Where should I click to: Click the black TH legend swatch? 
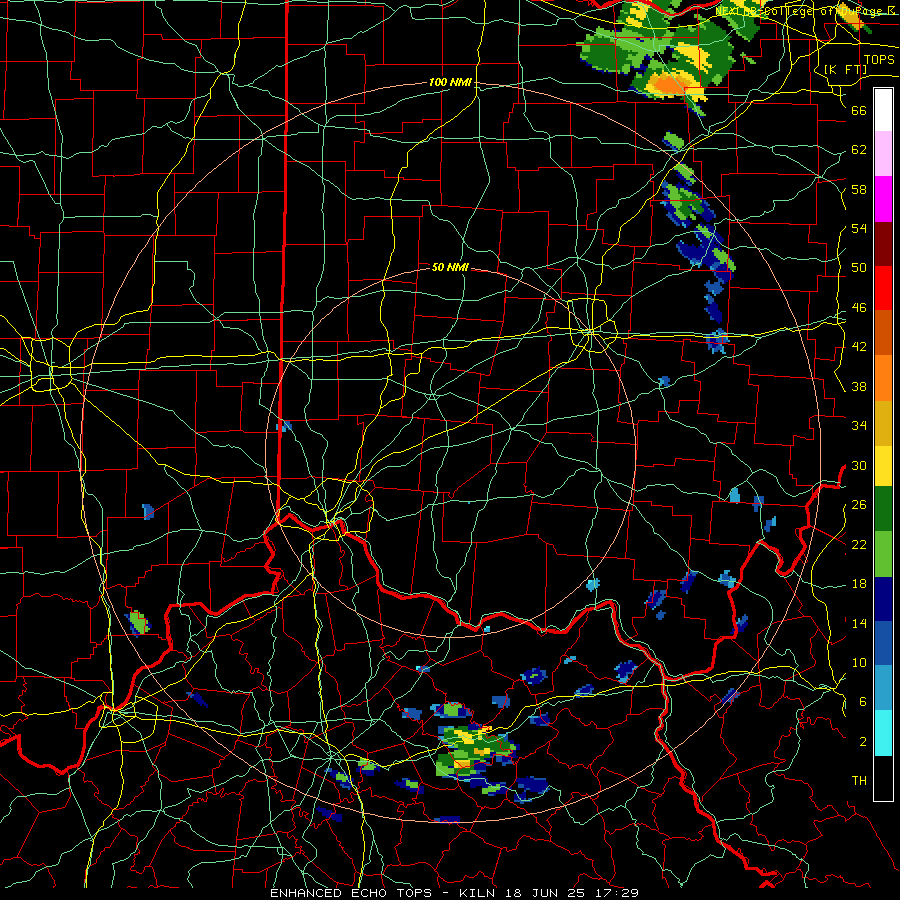[x=883, y=778]
